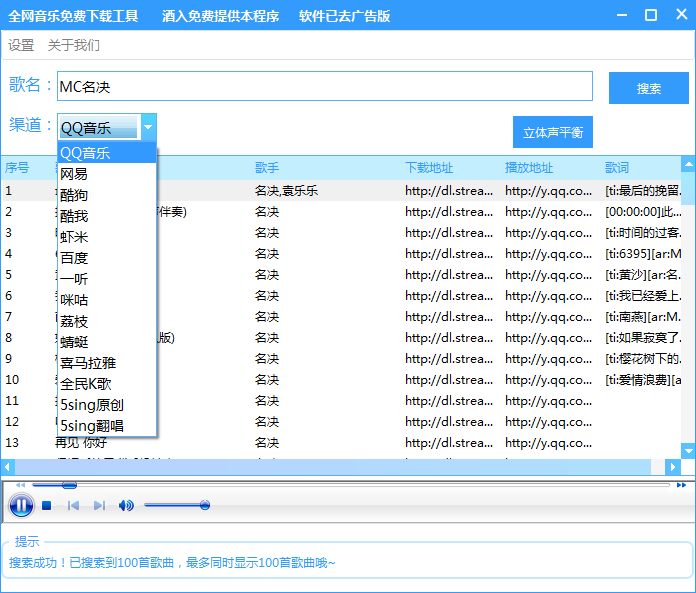Focus the 歌名 search input field

pyautogui.click(x=325, y=86)
